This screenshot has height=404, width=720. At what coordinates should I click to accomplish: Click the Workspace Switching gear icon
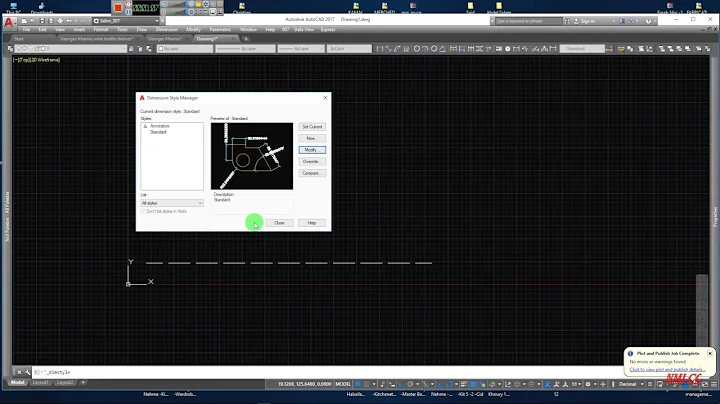pyautogui.click(x=588, y=384)
